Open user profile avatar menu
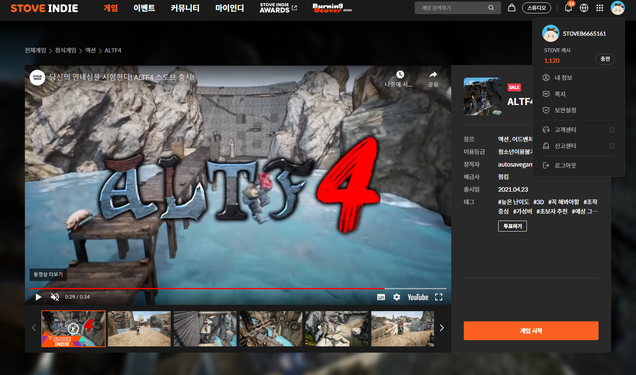The height and width of the screenshot is (375, 636). click(617, 8)
